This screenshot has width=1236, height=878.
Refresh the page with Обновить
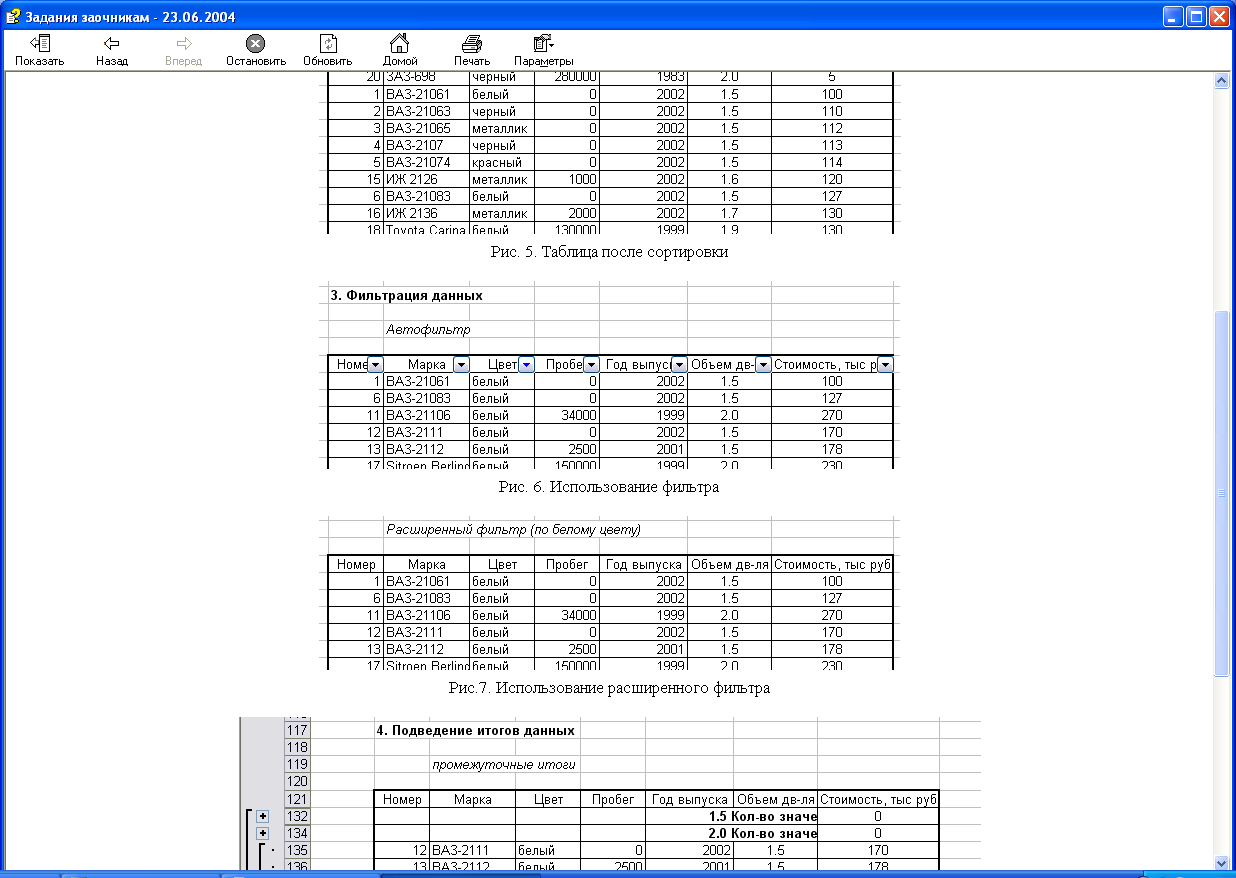point(328,50)
